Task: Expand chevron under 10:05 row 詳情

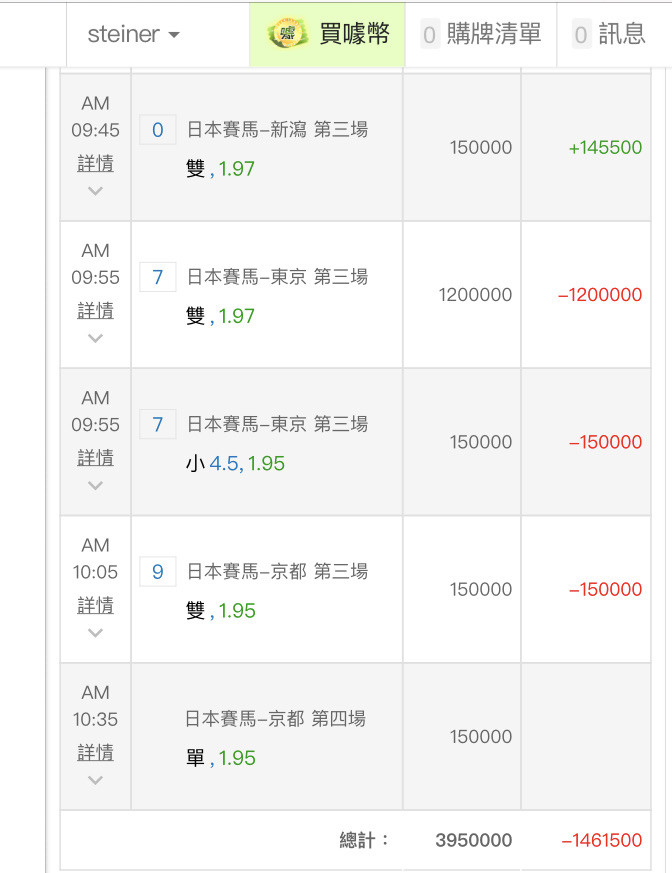Action: tap(95, 632)
